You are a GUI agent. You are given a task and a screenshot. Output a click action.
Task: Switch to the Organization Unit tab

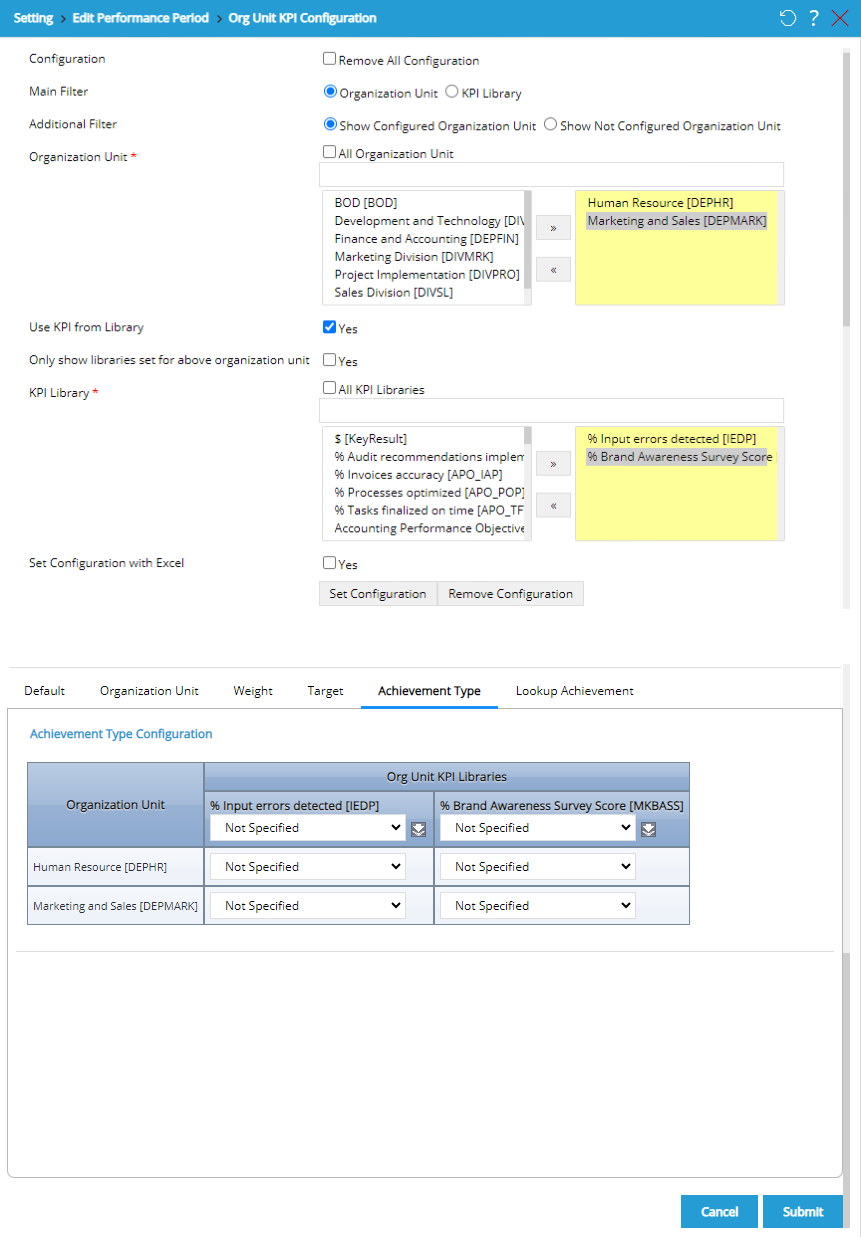149,691
